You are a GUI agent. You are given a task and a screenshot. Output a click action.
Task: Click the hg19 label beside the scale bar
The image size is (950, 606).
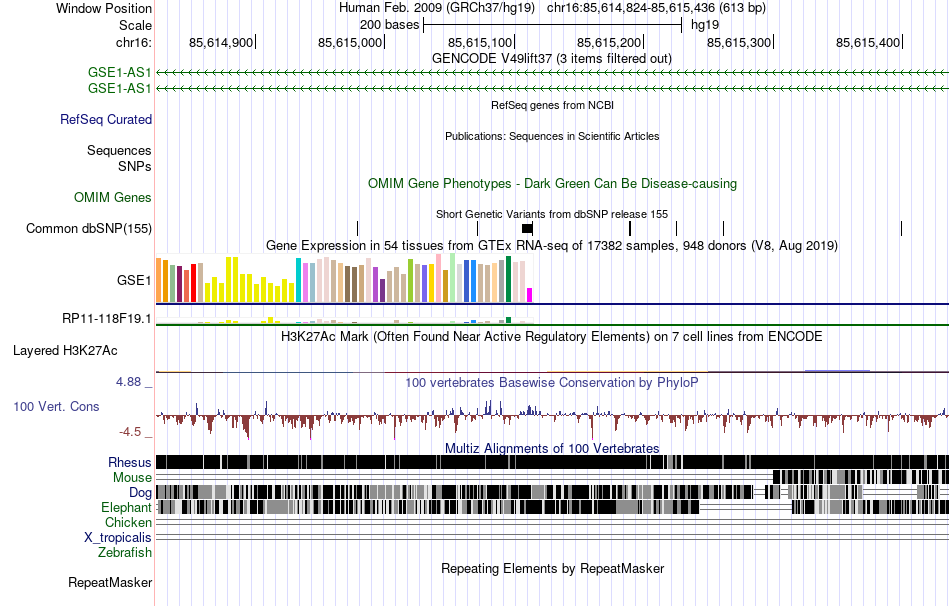pyautogui.click(x=705, y=25)
